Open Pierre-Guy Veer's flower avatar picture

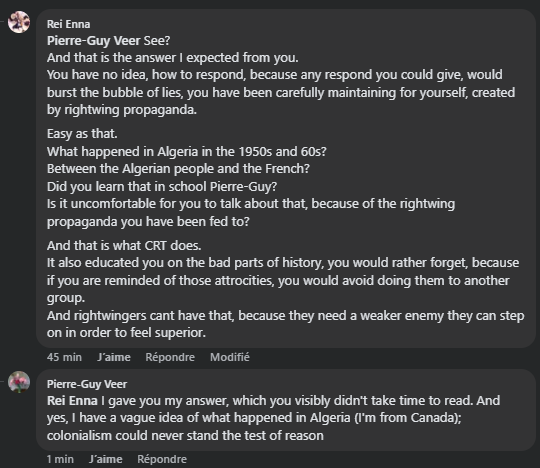click(x=19, y=382)
